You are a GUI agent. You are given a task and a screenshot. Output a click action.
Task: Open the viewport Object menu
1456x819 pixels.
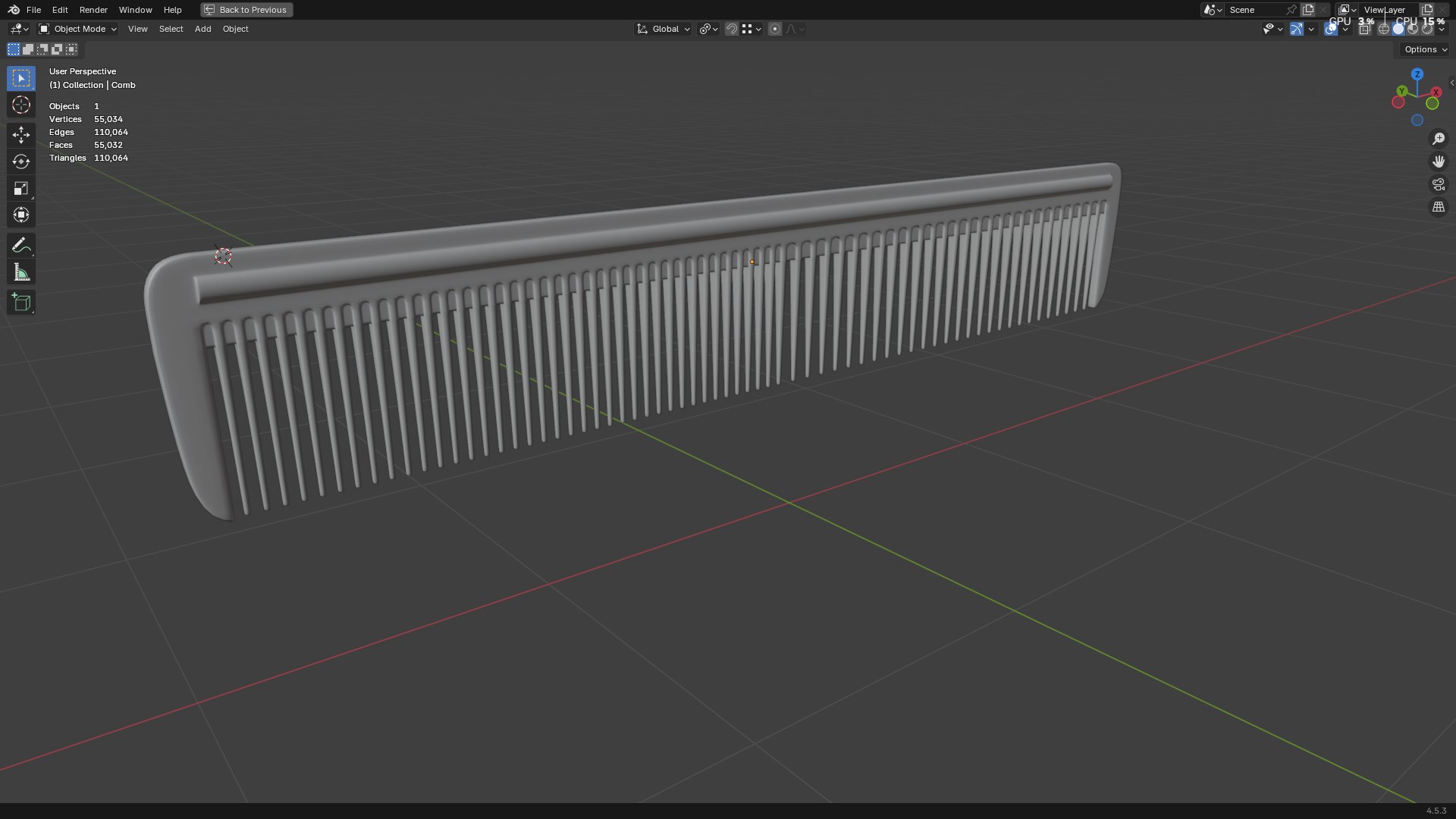pyautogui.click(x=235, y=29)
